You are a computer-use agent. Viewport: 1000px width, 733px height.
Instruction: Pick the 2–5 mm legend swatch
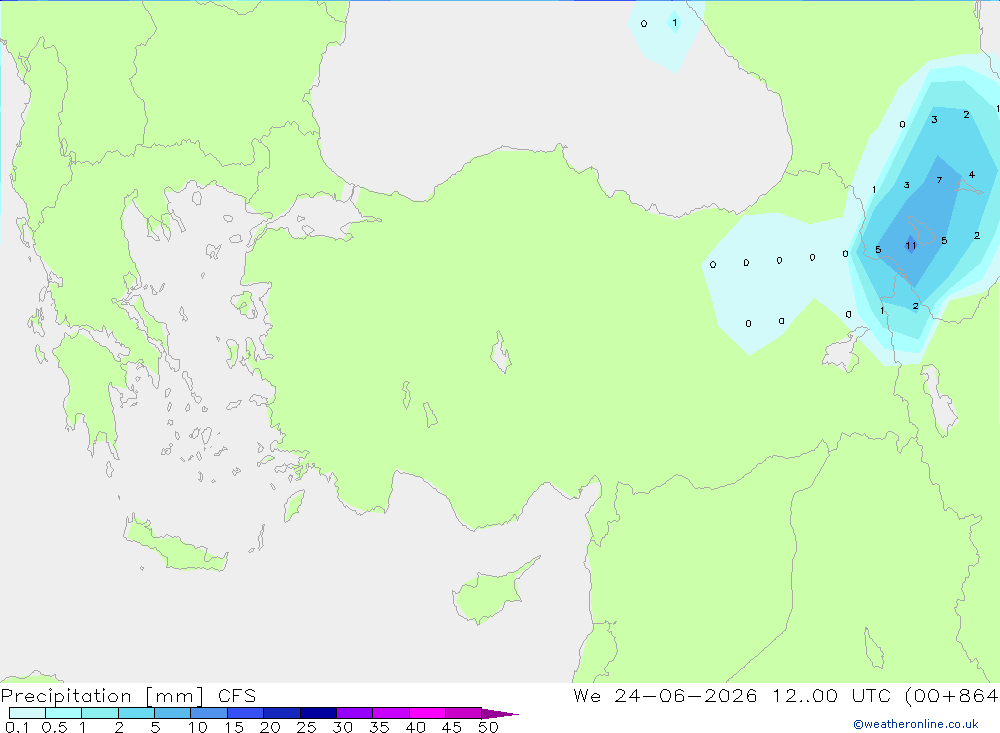[x=136, y=713]
